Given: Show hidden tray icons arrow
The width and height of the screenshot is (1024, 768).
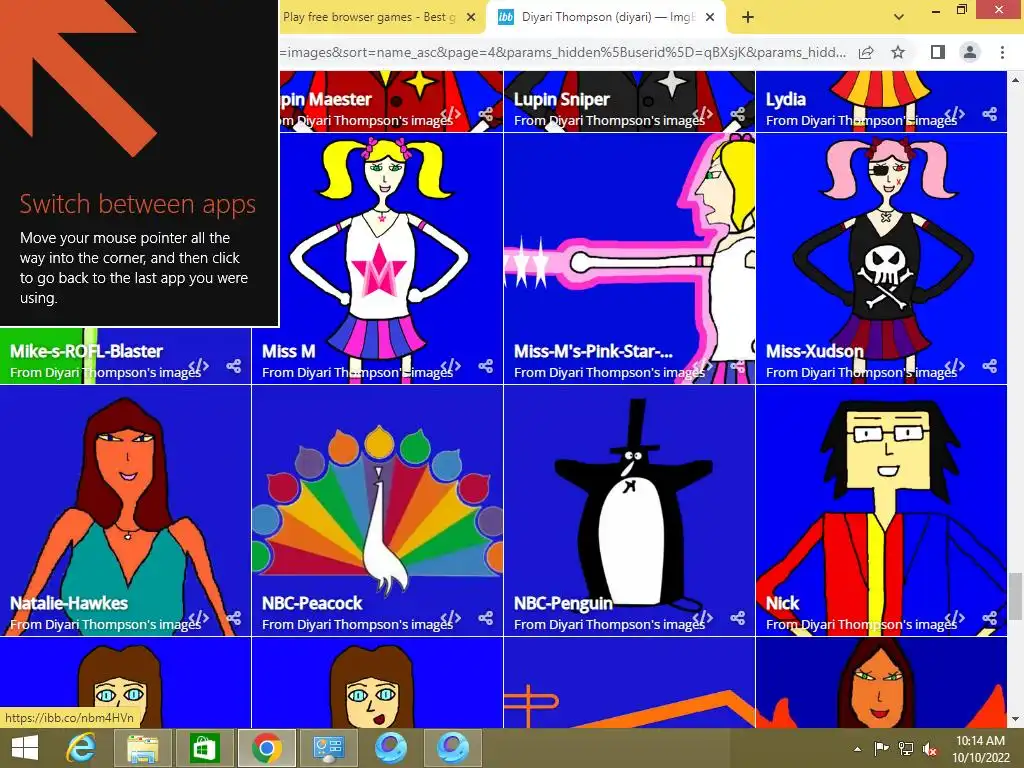Looking at the screenshot, I should point(857,749).
